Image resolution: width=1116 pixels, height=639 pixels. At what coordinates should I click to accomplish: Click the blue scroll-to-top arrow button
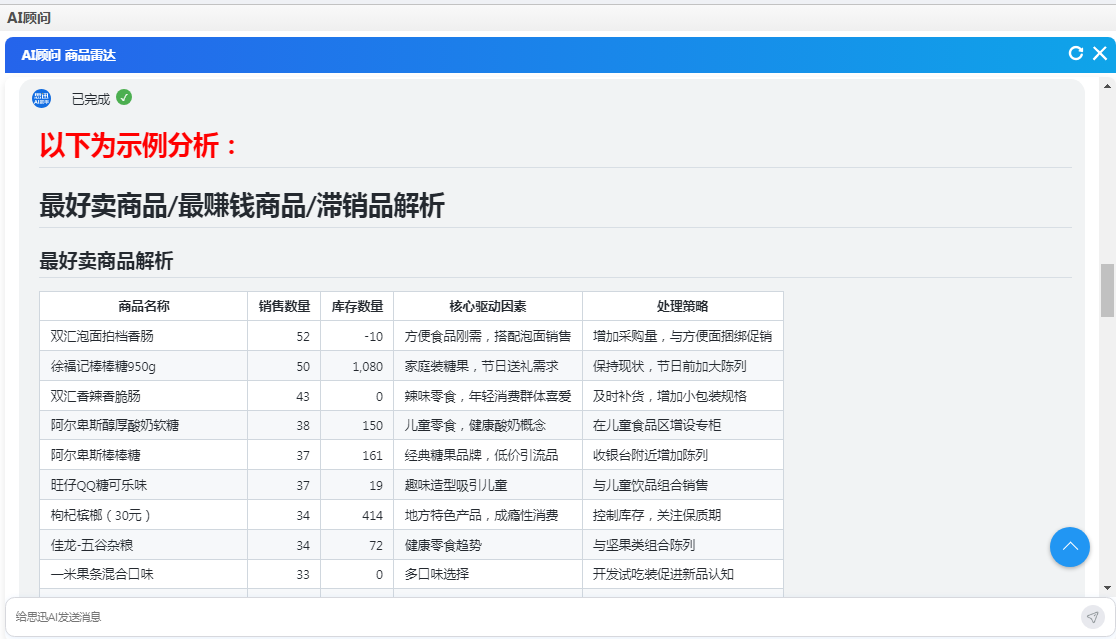[1069, 546]
